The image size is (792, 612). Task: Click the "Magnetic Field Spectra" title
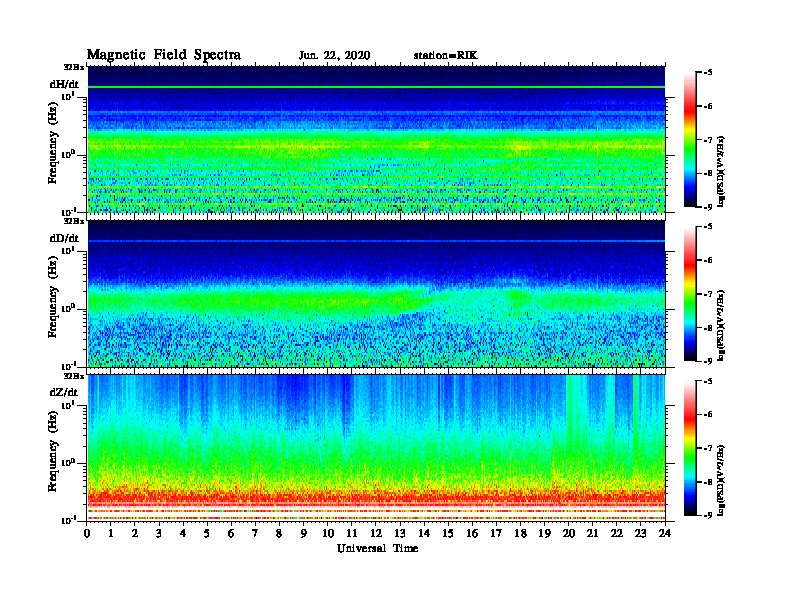pos(164,55)
